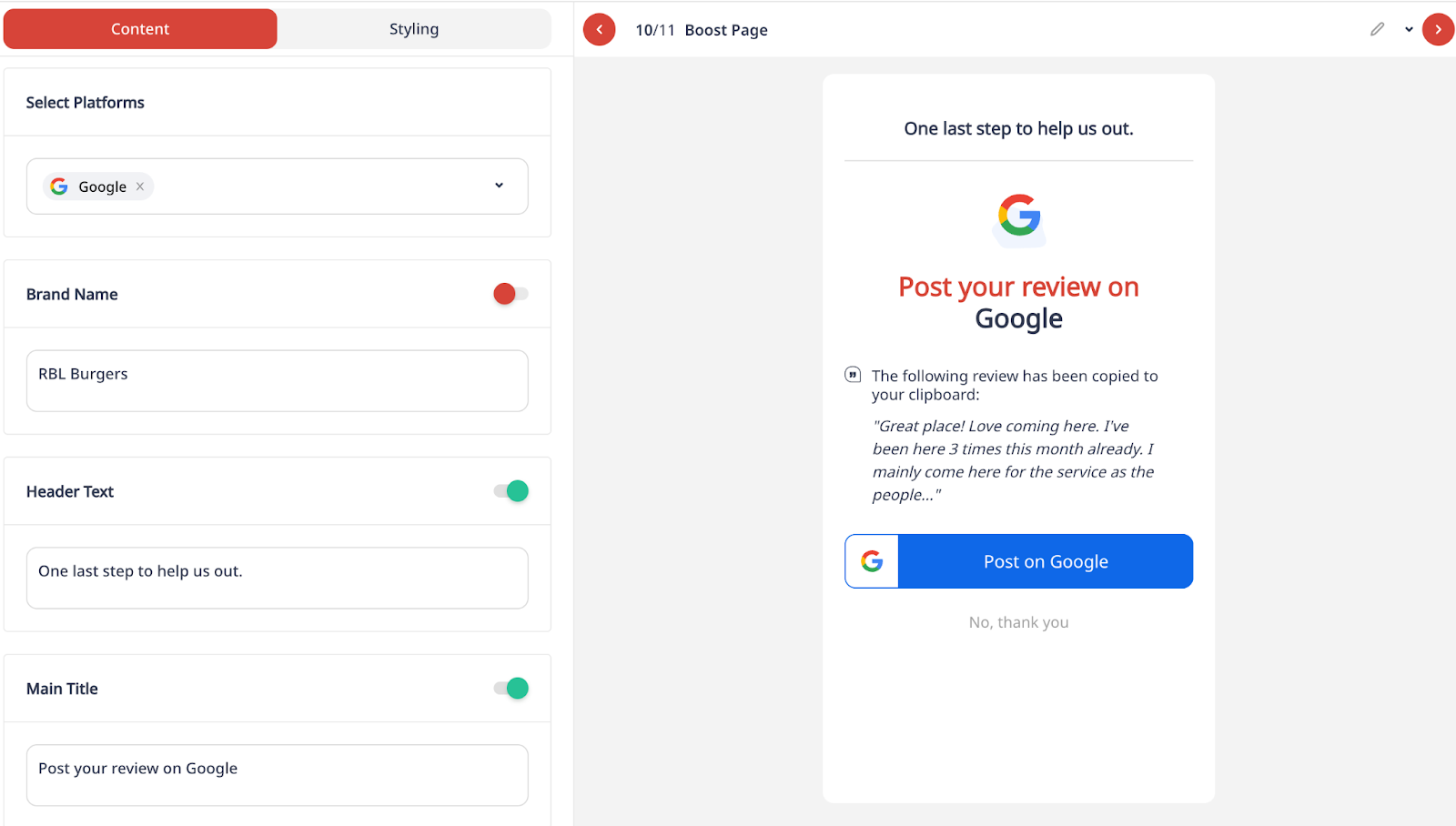Click the copied to clipboard notice text
1456x826 pixels.
[1015, 385]
